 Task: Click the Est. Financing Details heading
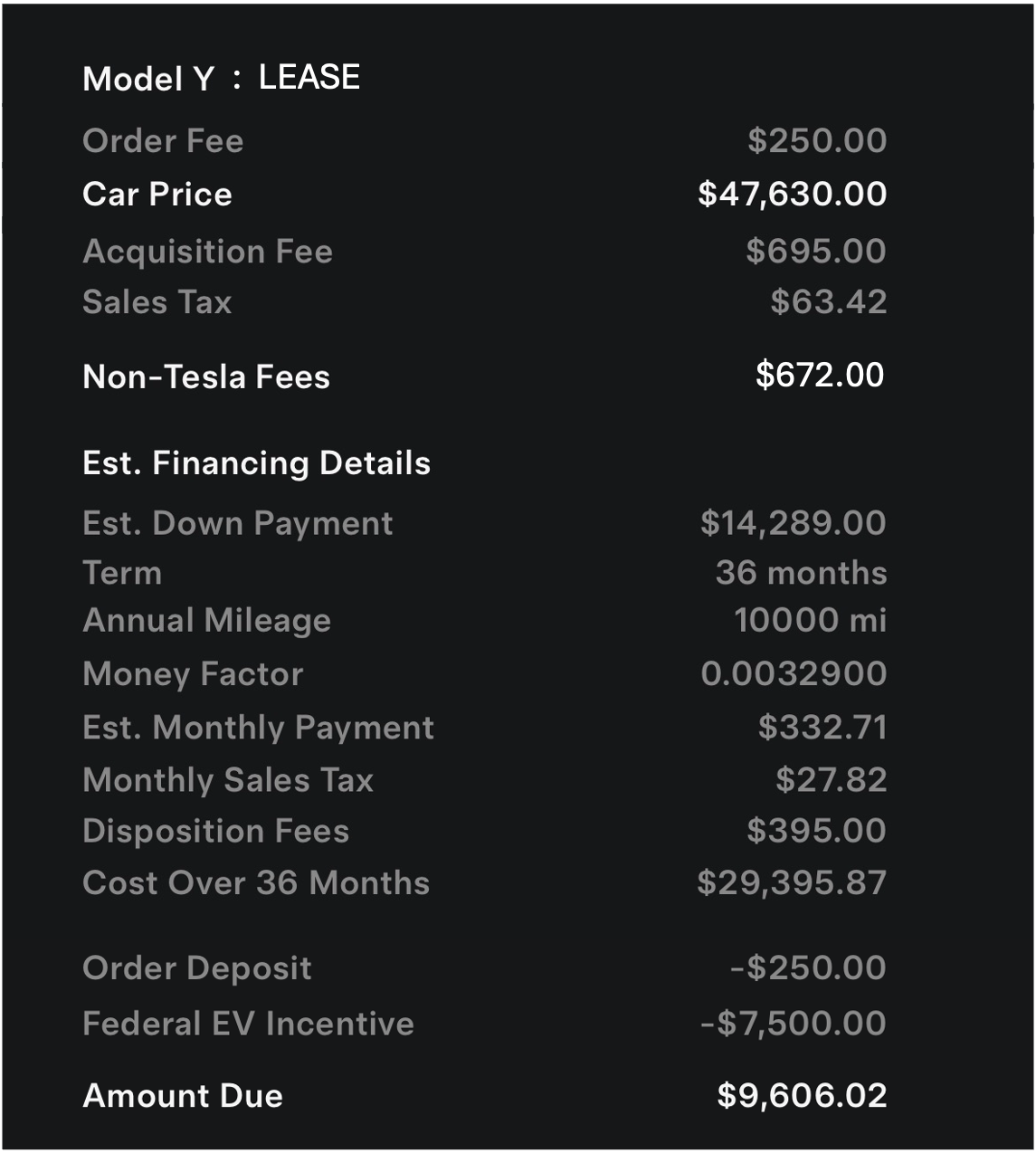(256, 463)
